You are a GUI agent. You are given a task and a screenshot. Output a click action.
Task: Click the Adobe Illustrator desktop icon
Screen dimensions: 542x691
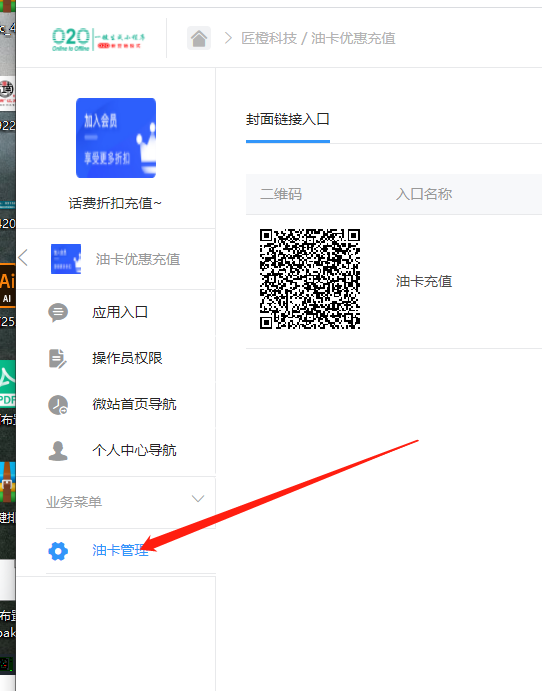coord(7,285)
